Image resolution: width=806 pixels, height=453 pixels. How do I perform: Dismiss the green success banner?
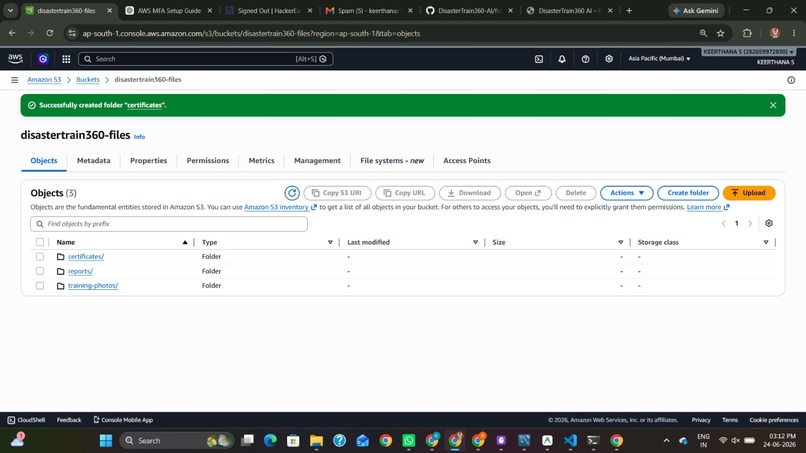coord(773,105)
